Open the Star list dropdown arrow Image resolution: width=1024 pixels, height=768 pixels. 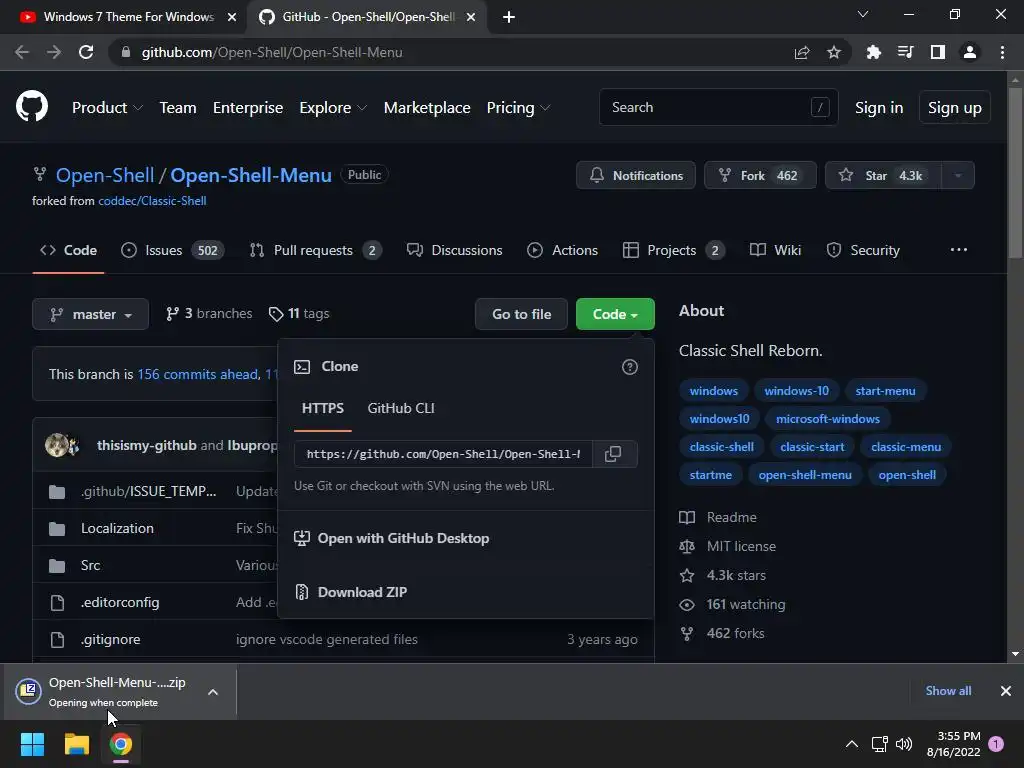958,175
